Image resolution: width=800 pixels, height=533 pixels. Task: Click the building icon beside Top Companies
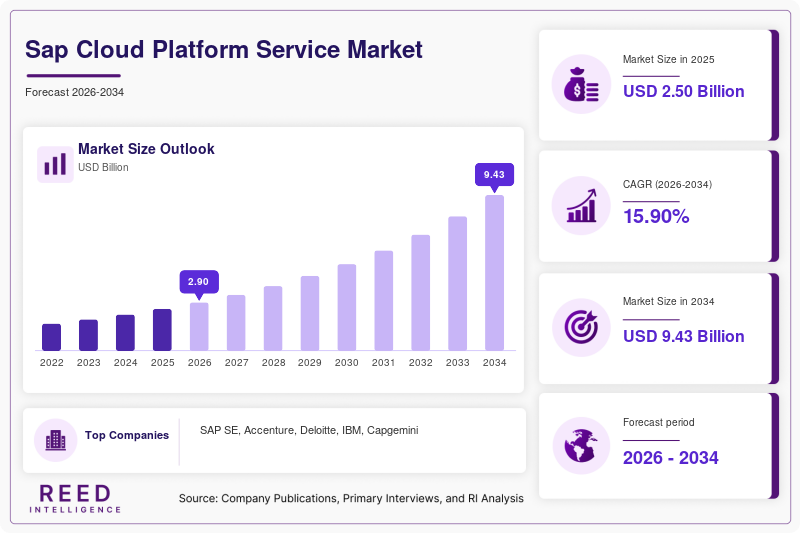[56, 440]
